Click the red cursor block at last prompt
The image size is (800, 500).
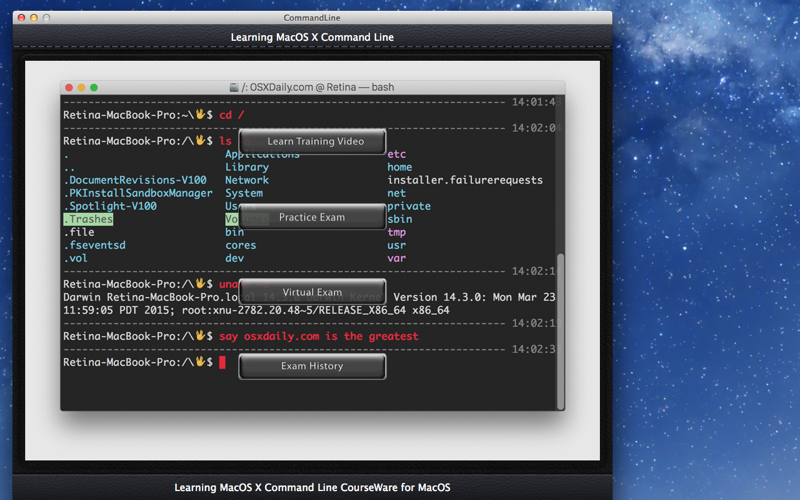click(222, 362)
